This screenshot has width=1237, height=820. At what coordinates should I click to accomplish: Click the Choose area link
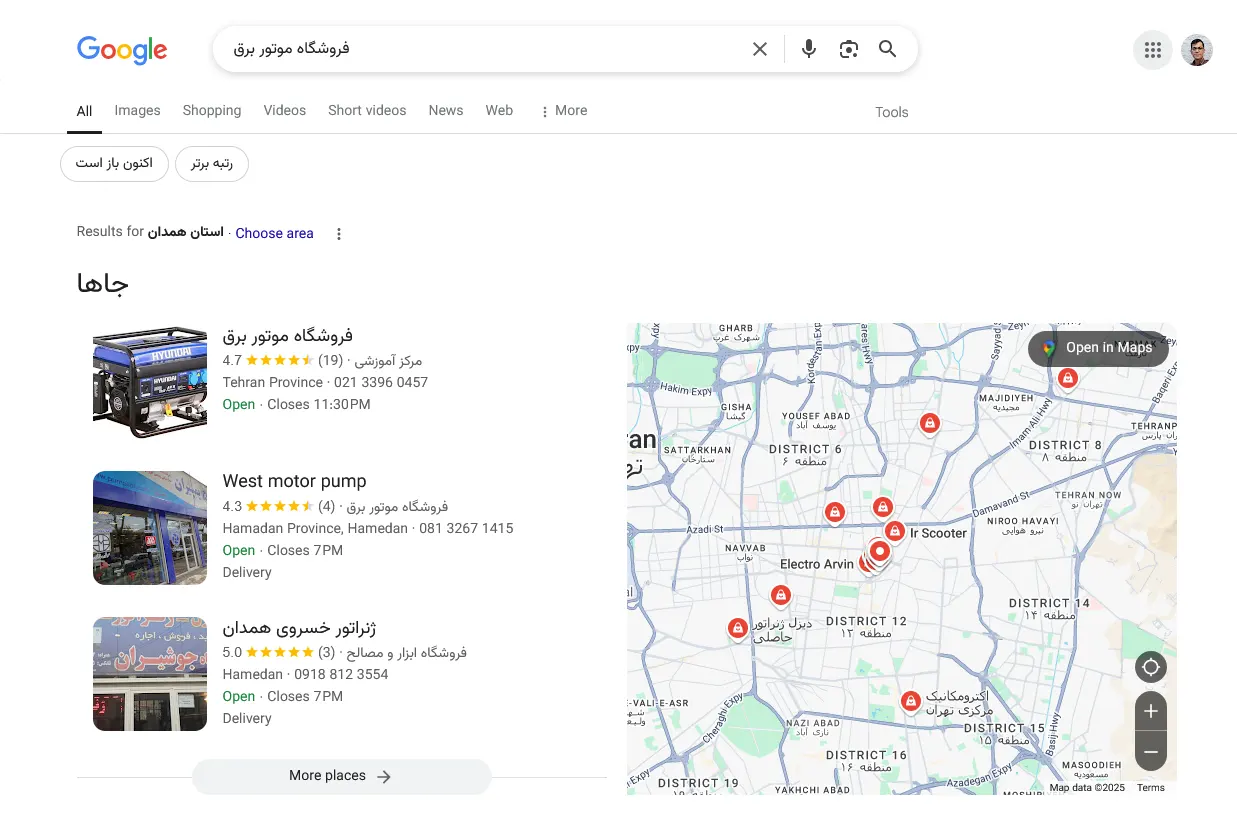click(274, 233)
